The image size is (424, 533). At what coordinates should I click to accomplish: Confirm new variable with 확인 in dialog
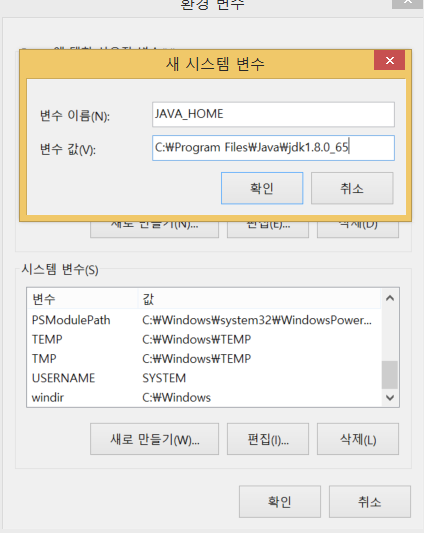click(262, 188)
